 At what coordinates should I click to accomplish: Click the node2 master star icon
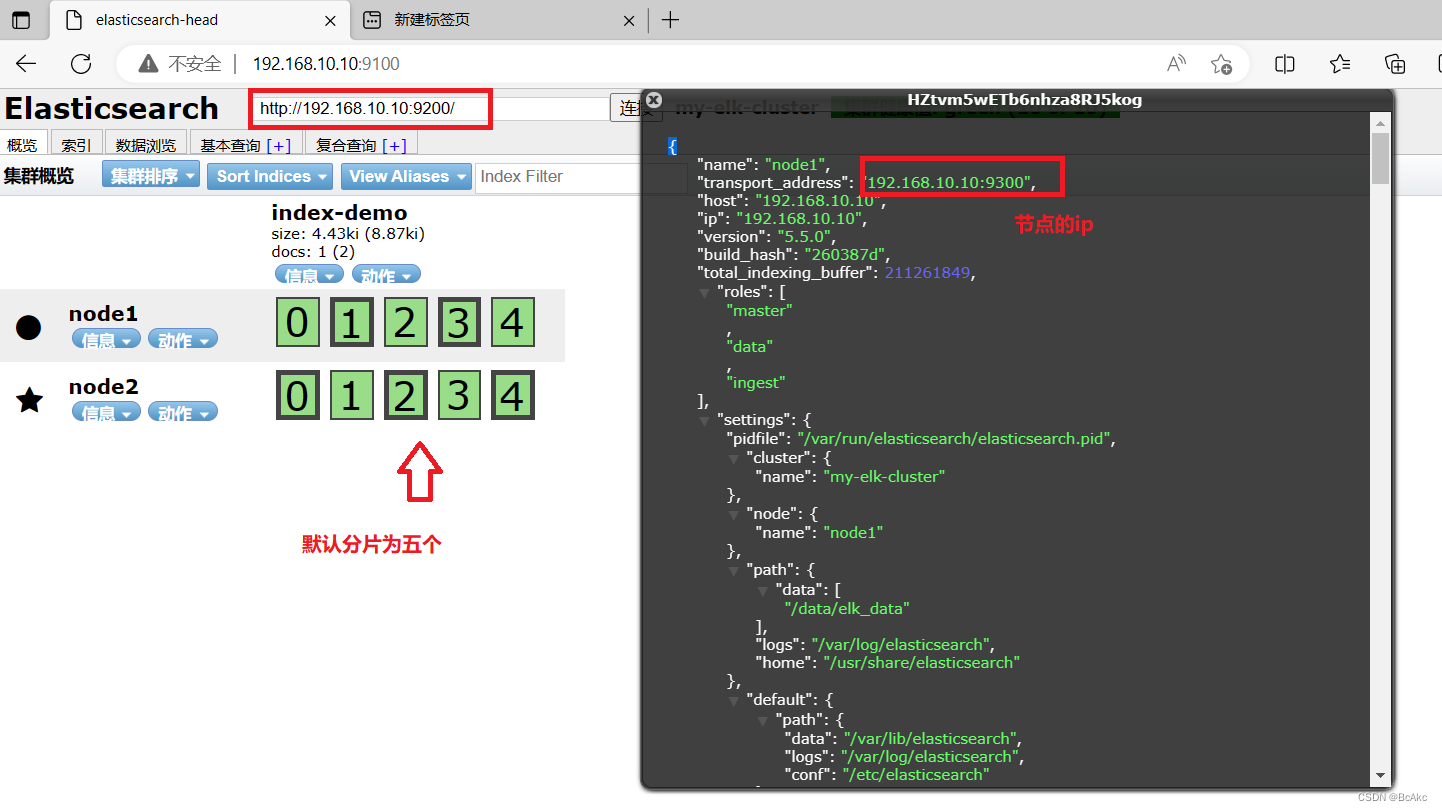29,401
